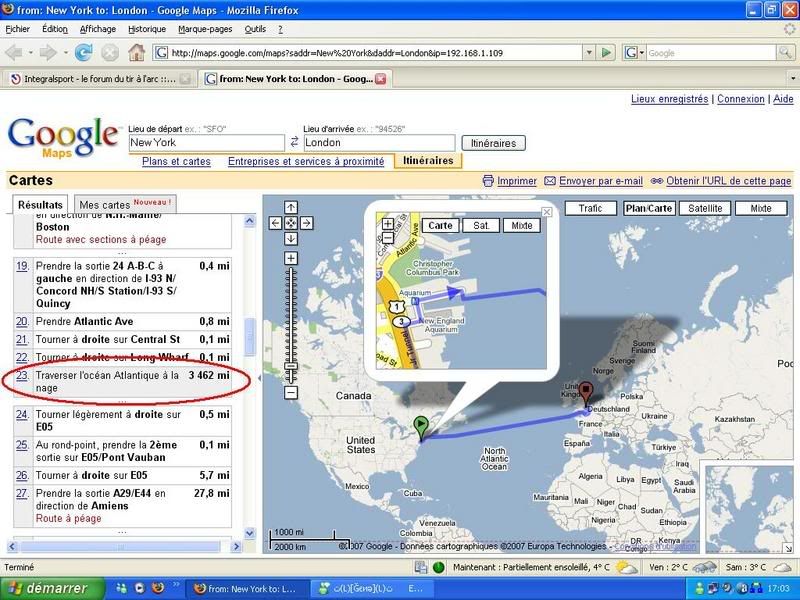Zoom in the main map with plus button
800x600 pixels.
click(x=291, y=258)
